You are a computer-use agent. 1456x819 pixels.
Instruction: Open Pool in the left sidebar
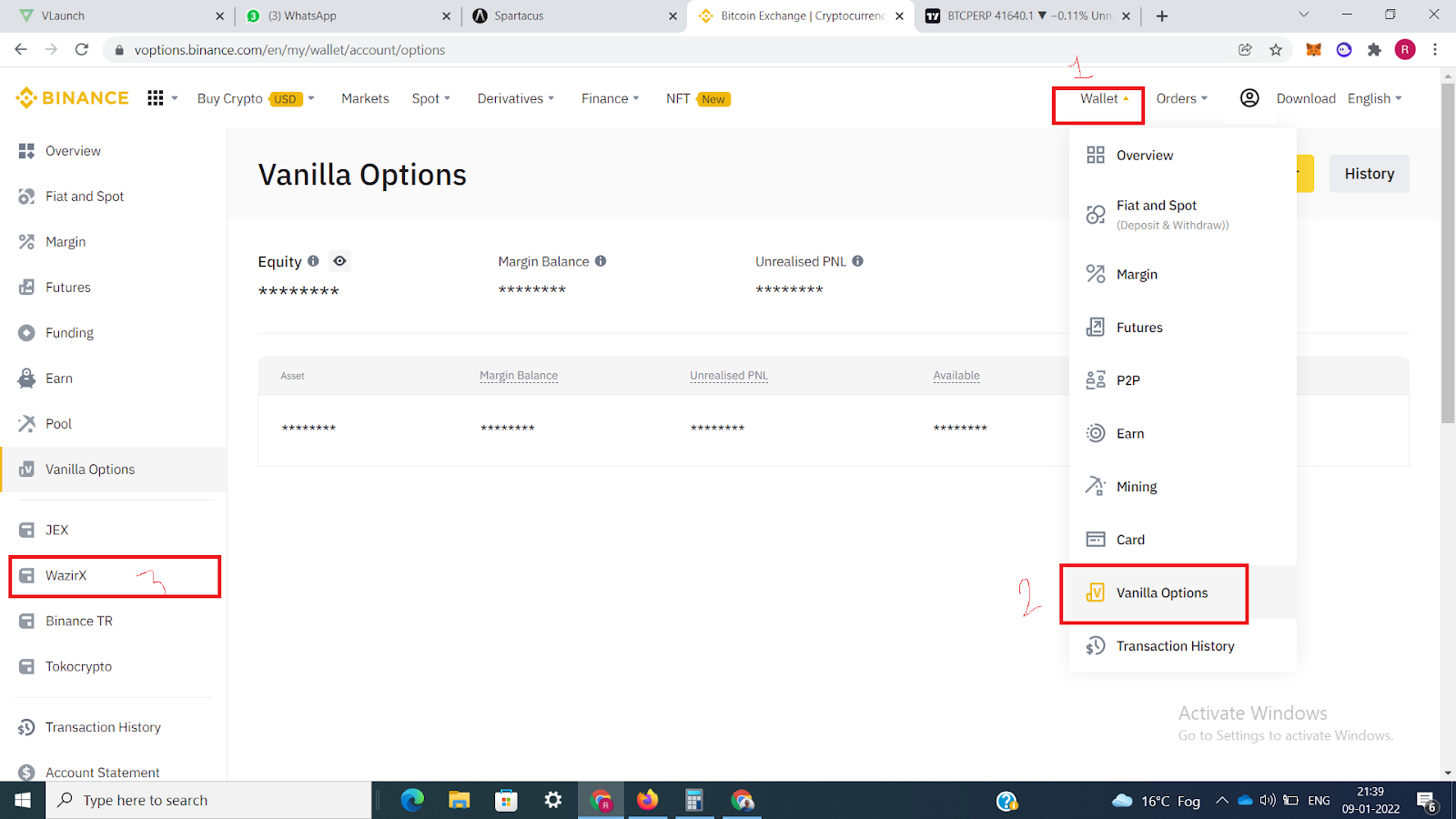click(114, 424)
